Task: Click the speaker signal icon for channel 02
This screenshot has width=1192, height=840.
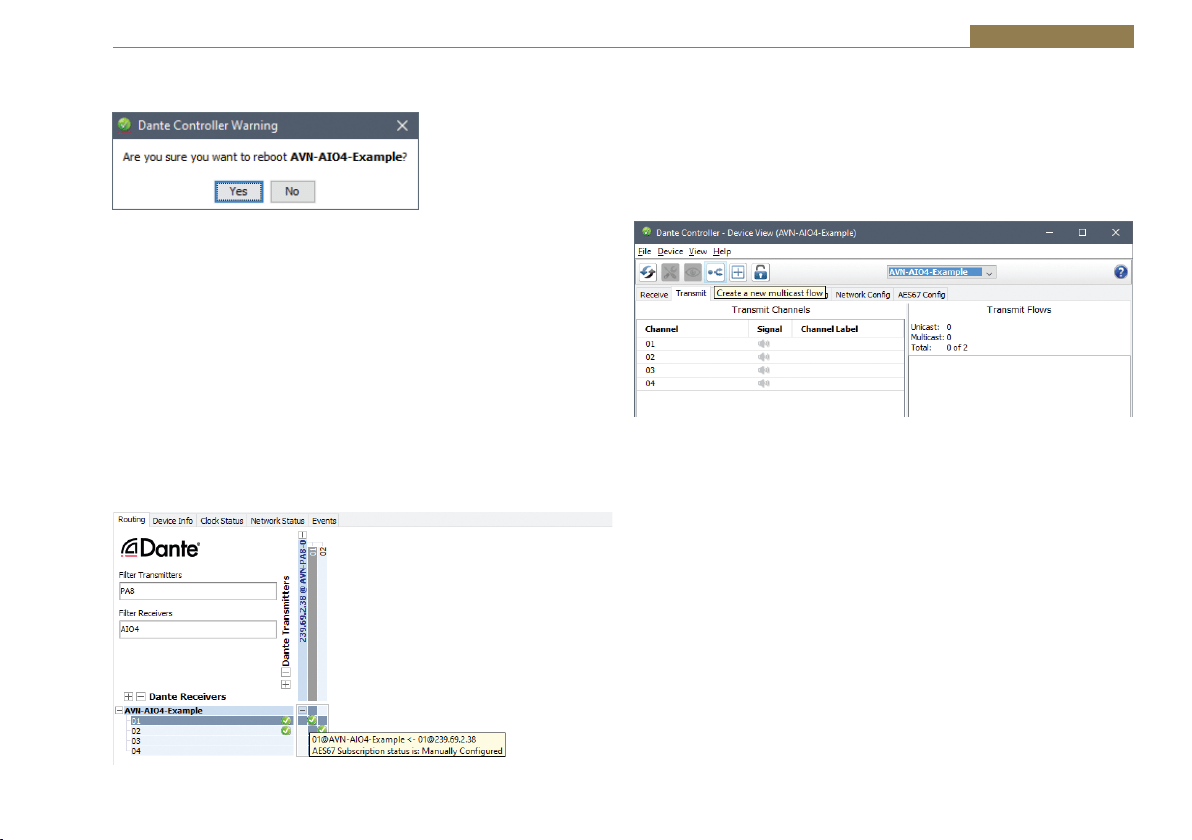Action: click(x=764, y=357)
